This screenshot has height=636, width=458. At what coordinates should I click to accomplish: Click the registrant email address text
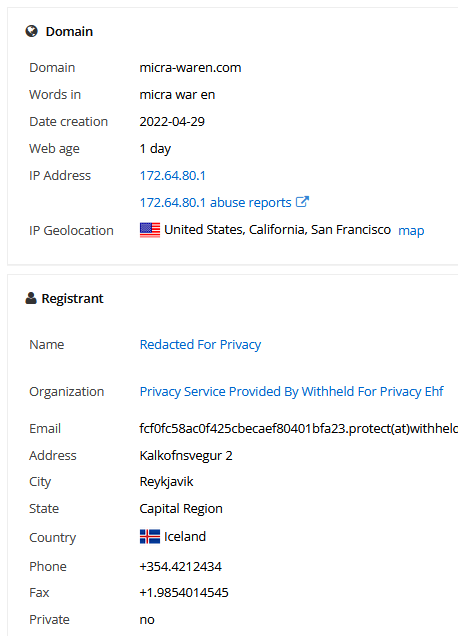(299, 428)
